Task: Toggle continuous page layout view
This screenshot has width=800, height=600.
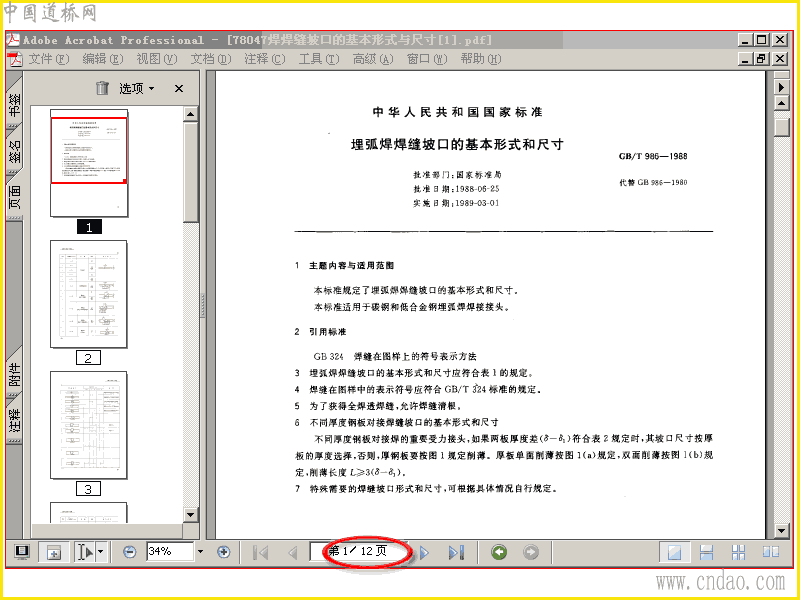Action: (x=706, y=552)
